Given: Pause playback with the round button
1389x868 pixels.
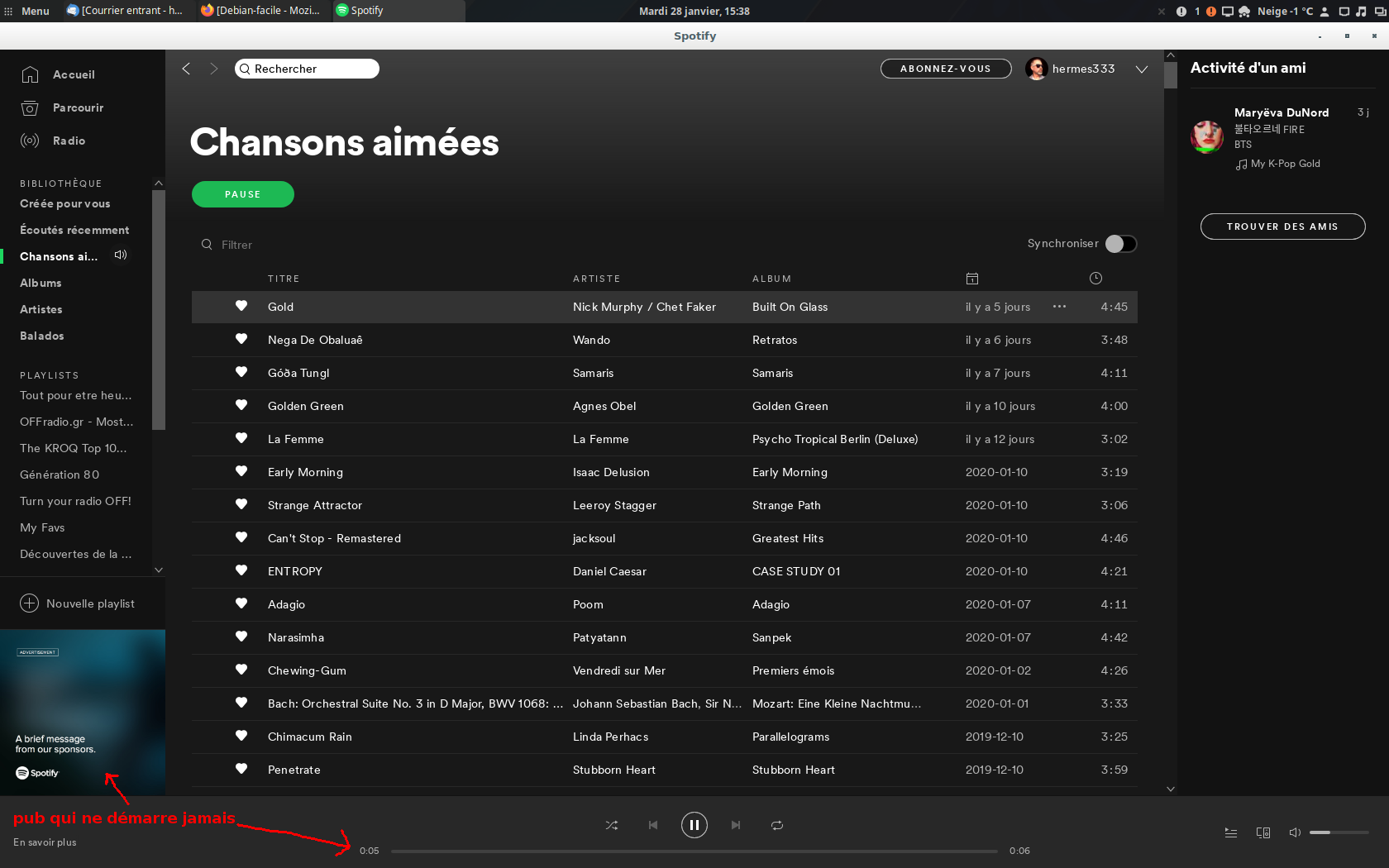Looking at the screenshot, I should [x=694, y=825].
